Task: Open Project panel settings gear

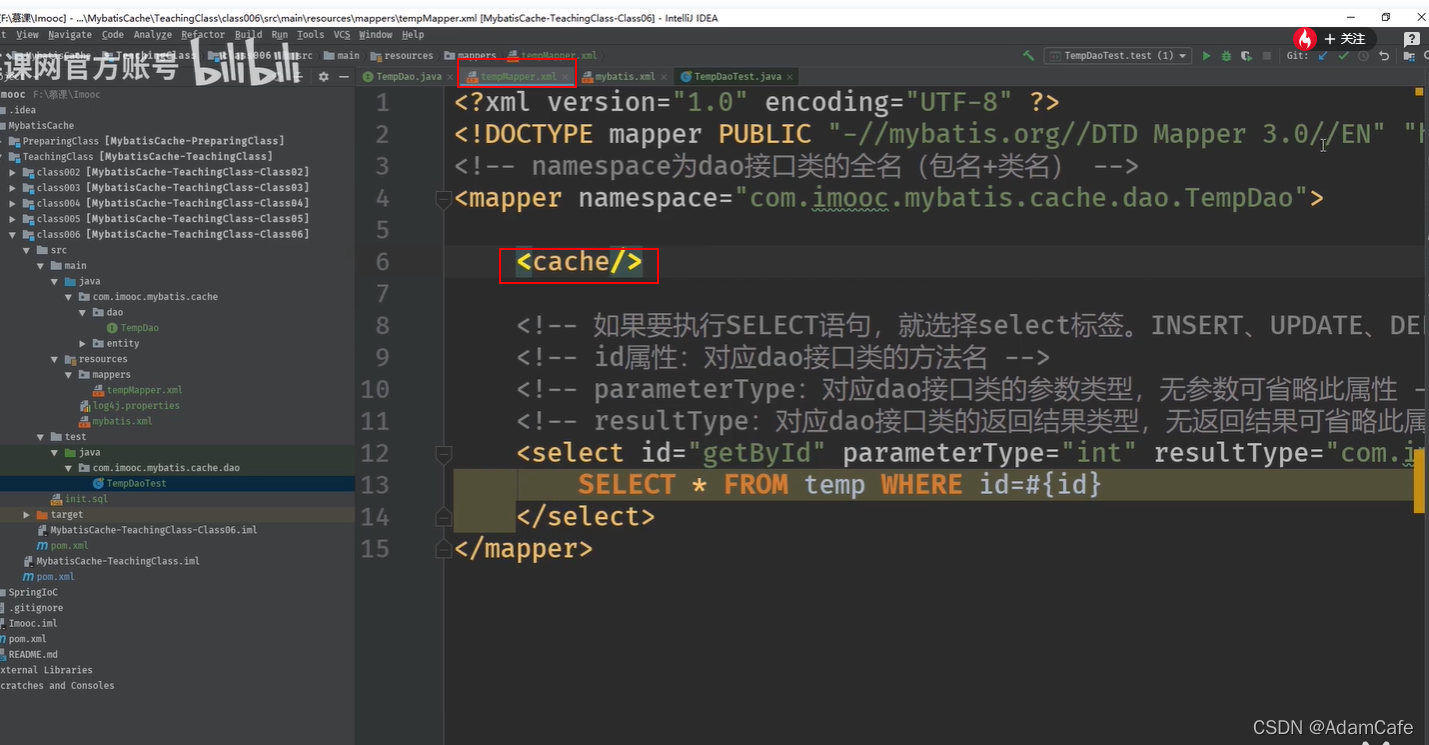Action: [x=323, y=76]
